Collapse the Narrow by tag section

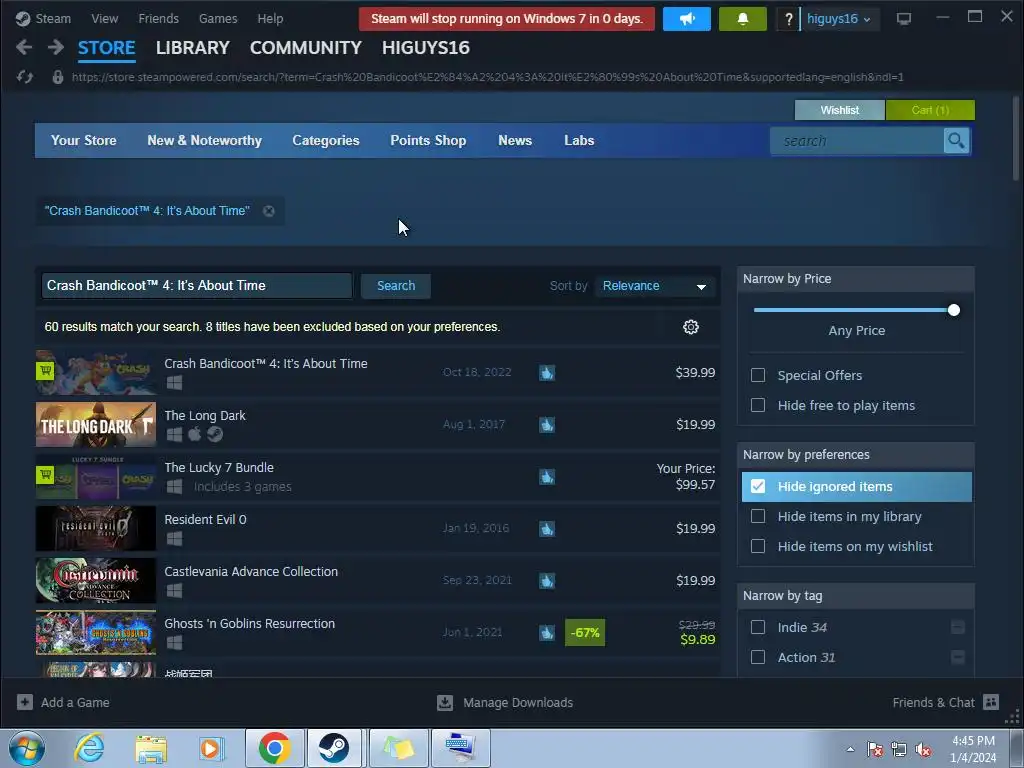[856, 596]
